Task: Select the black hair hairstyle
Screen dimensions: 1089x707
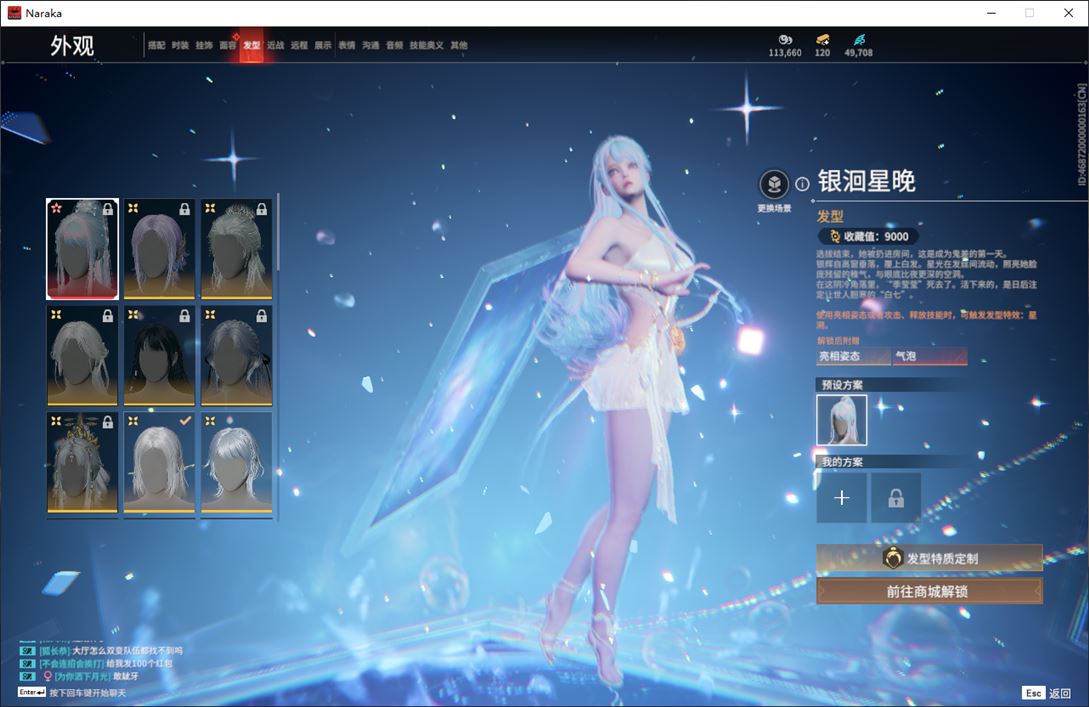Action: tap(159, 356)
